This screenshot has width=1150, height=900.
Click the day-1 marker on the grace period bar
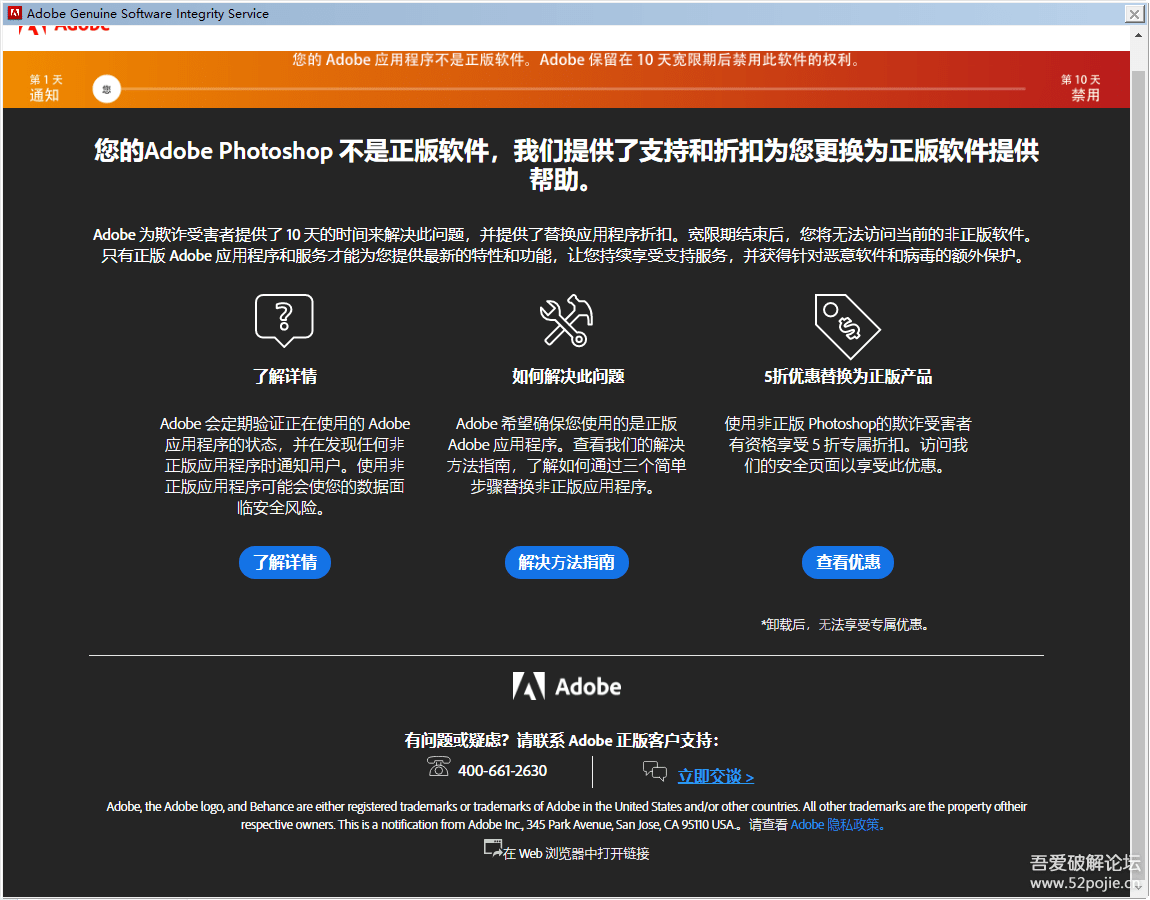pyautogui.click(x=106, y=89)
